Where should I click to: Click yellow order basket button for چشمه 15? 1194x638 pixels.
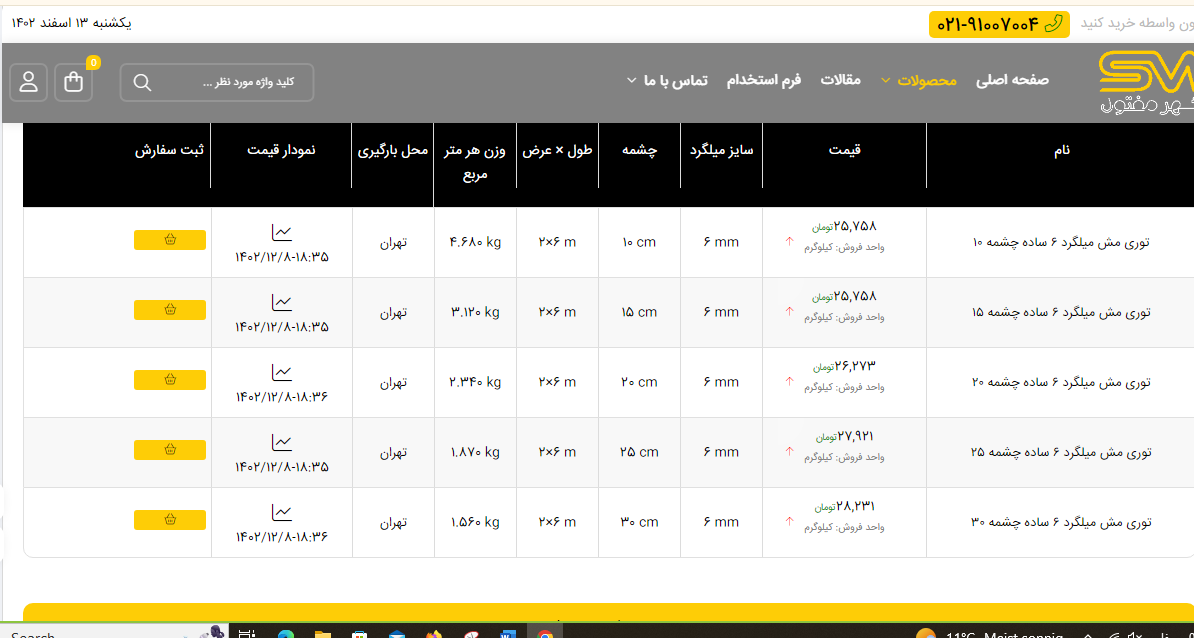tap(170, 310)
